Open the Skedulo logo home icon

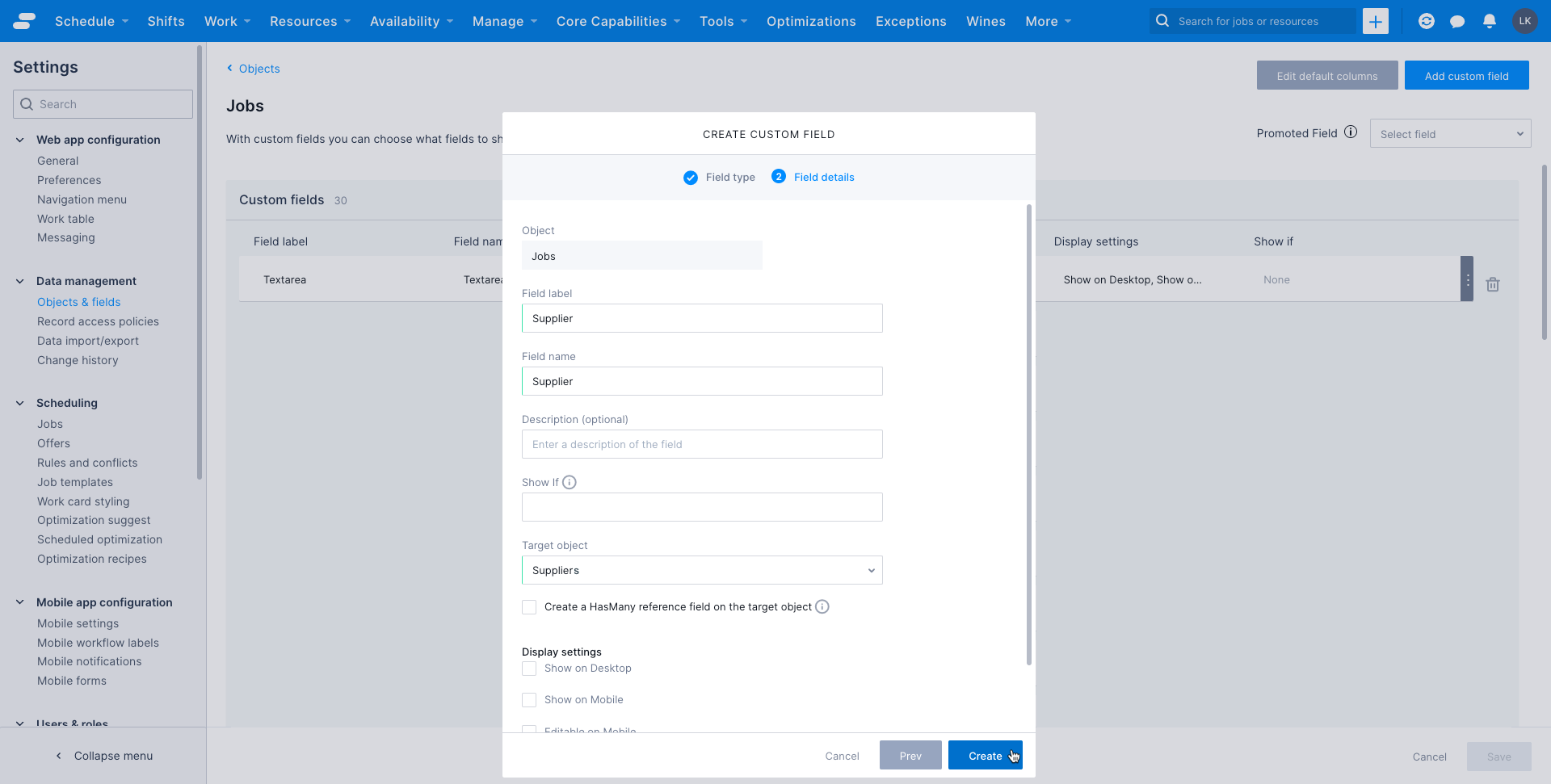pos(23,21)
